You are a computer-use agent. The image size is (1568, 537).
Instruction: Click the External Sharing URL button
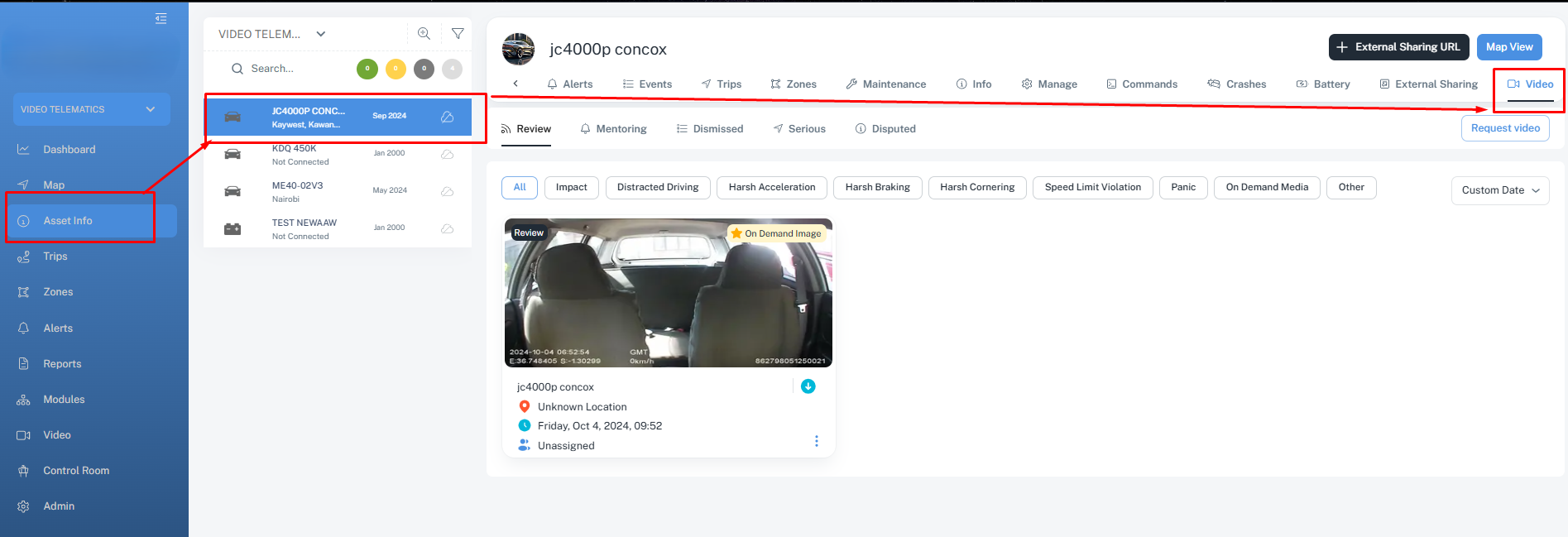click(x=1398, y=47)
